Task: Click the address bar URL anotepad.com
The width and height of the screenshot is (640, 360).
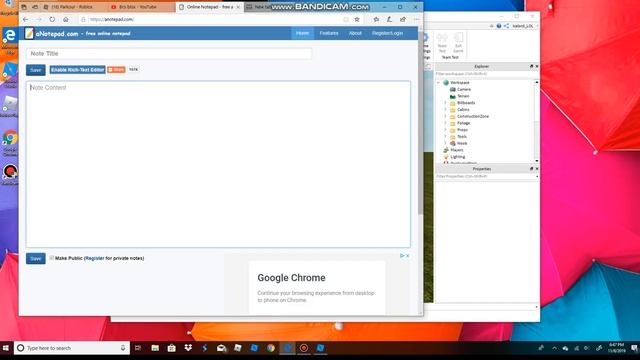Action: coord(111,19)
